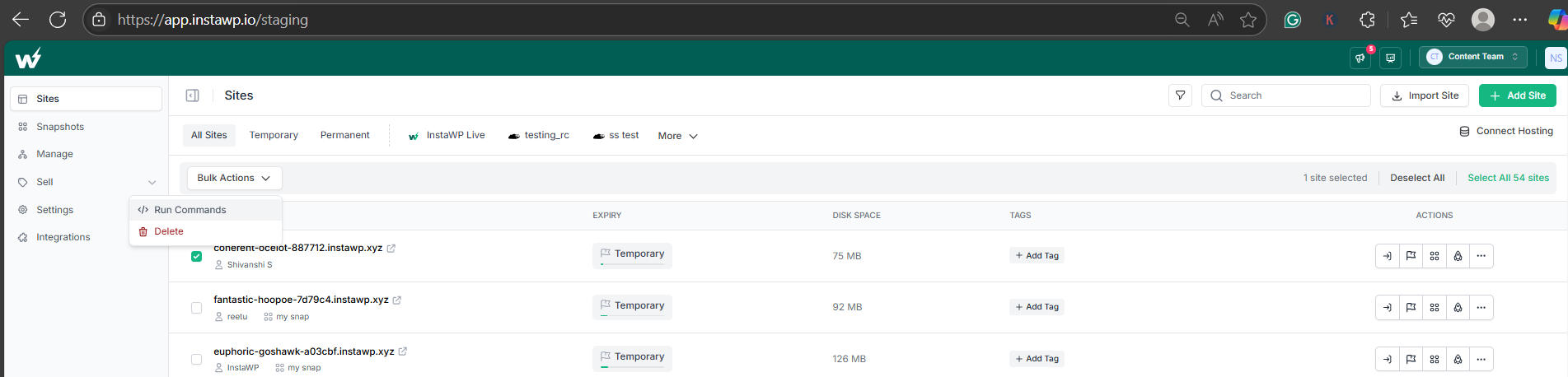Click Select All 54 sites
The height and width of the screenshot is (377, 1568).
click(1508, 178)
